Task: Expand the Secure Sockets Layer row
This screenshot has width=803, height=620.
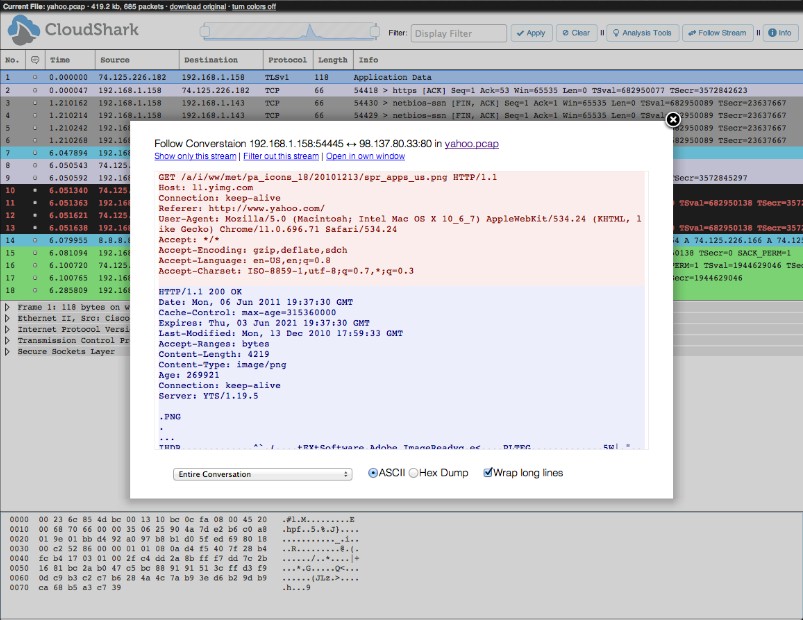Action: (x=7, y=352)
